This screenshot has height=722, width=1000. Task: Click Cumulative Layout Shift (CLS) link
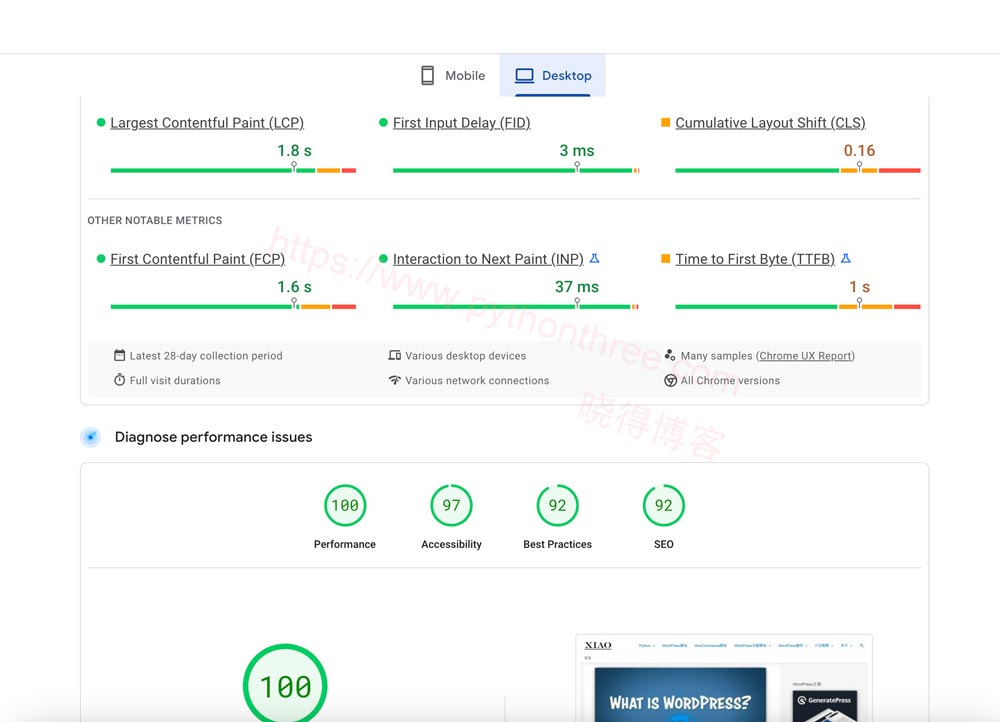770,123
